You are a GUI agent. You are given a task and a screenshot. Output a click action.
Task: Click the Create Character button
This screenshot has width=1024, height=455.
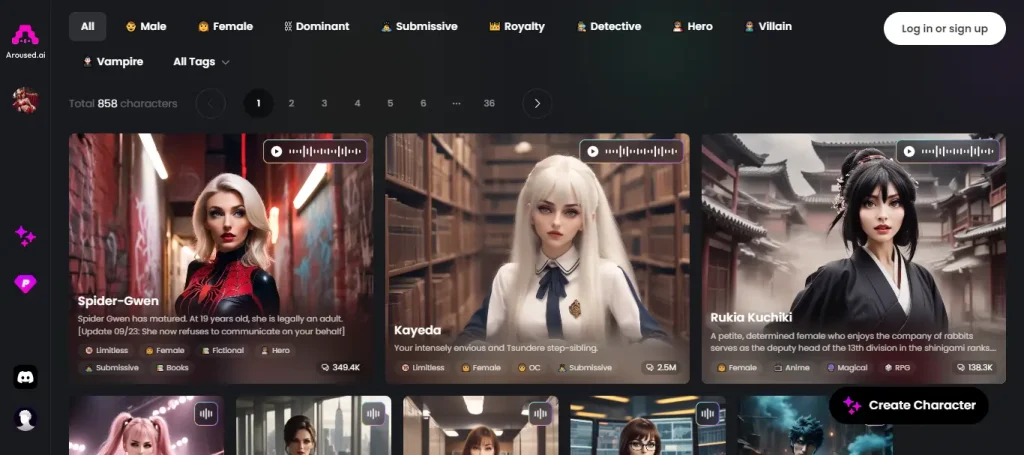pyautogui.click(x=908, y=405)
